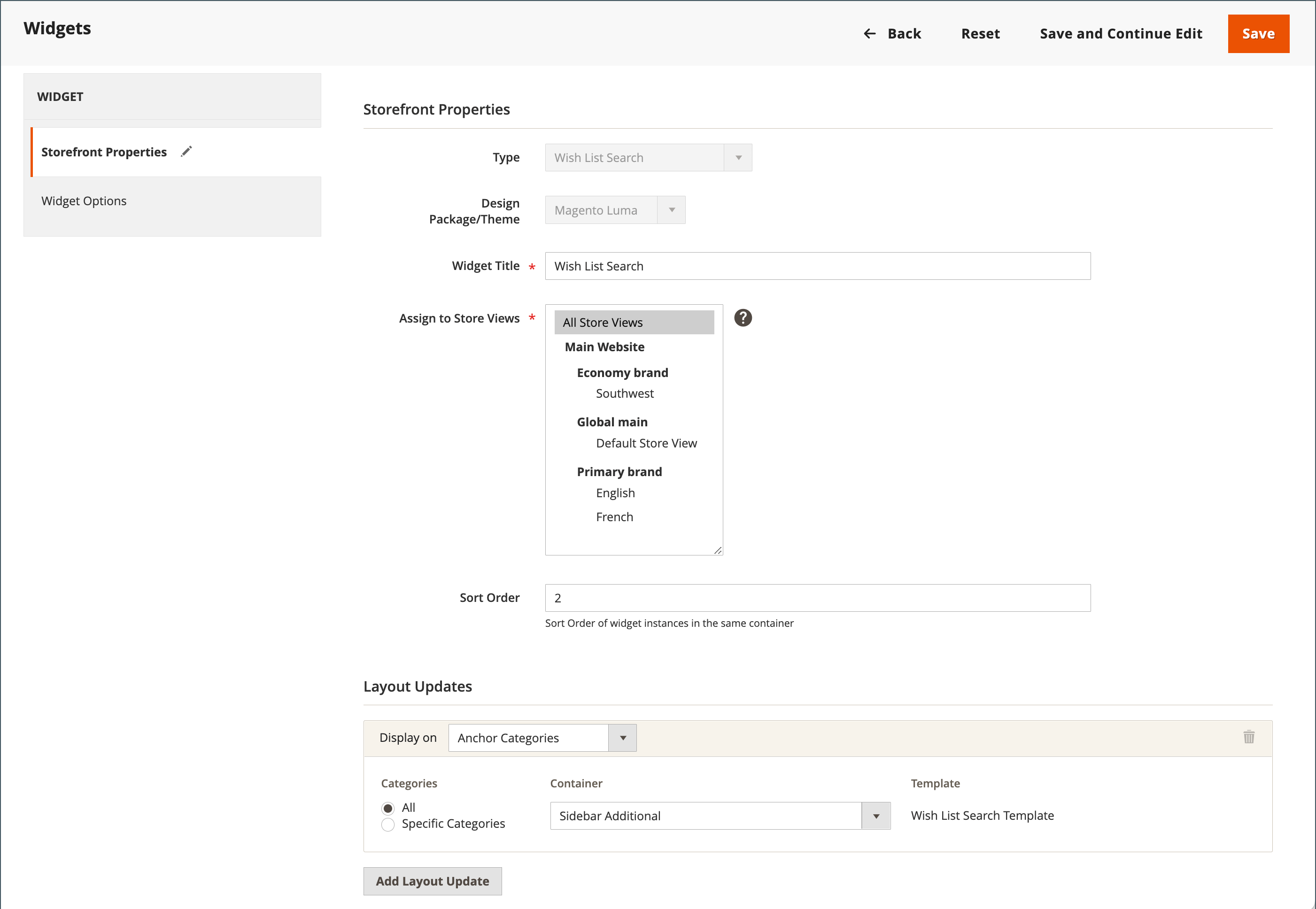The image size is (1316, 909).
Task: Click the back arrow icon
Action: pyautogui.click(x=869, y=34)
